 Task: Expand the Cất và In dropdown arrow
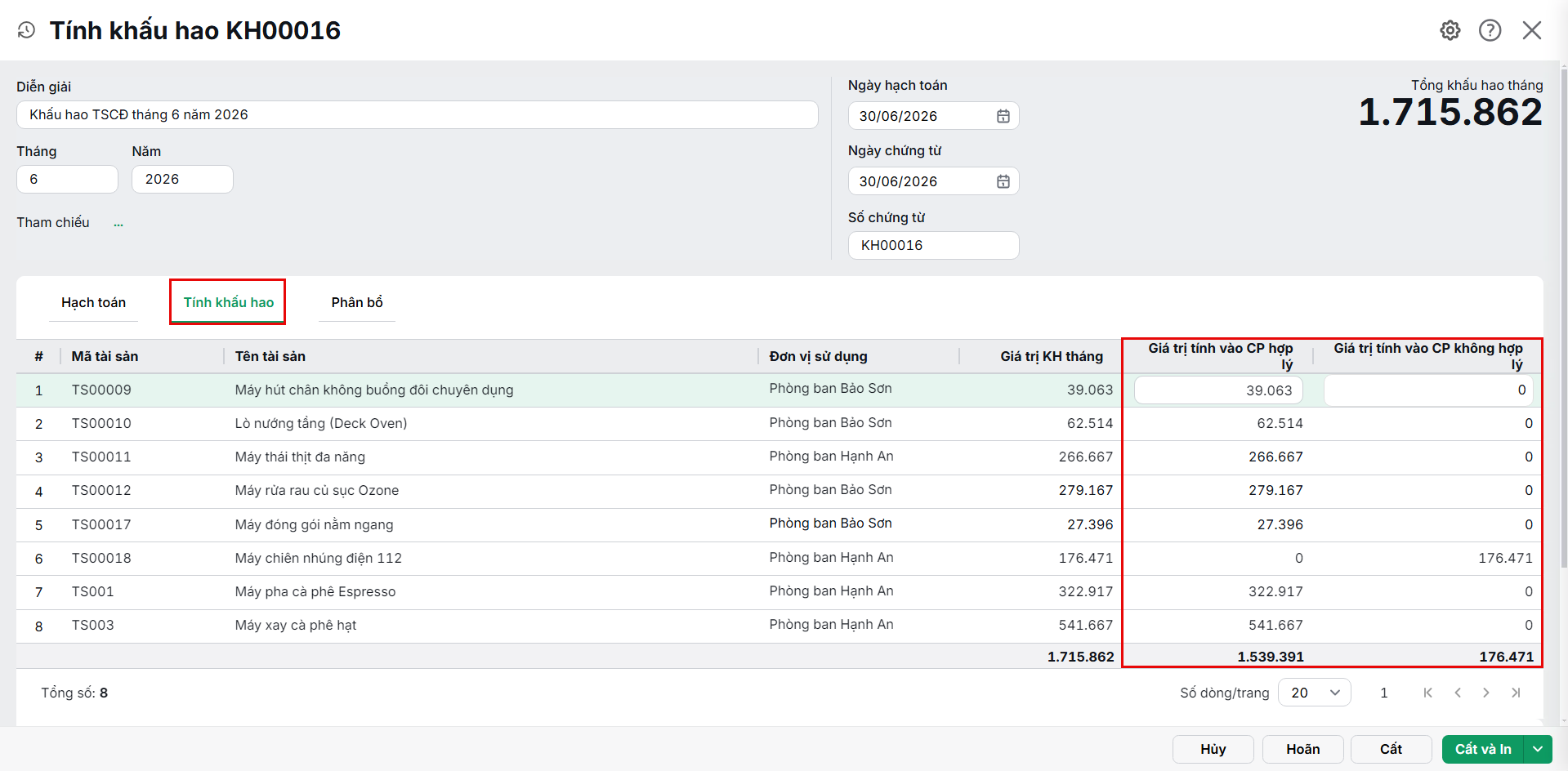(1538, 749)
